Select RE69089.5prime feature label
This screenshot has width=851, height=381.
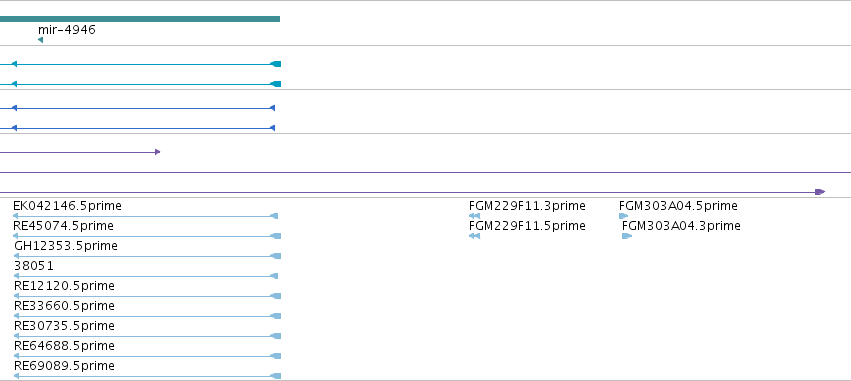(x=64, y=366)
